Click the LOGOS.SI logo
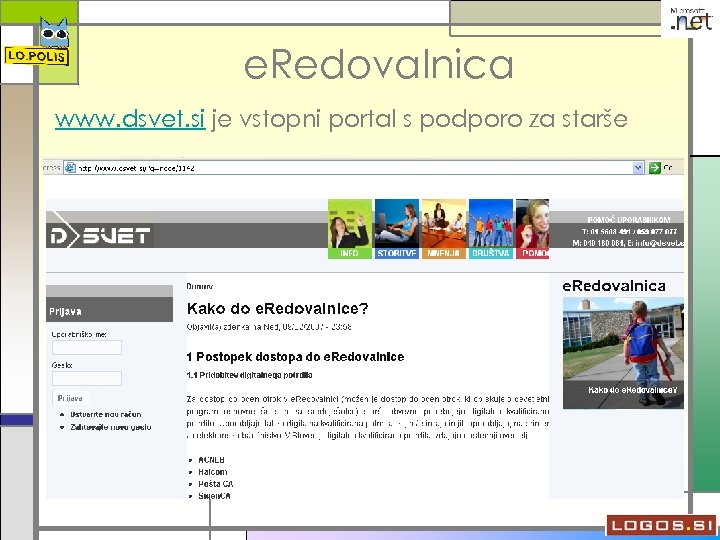 tap(661, 524)
